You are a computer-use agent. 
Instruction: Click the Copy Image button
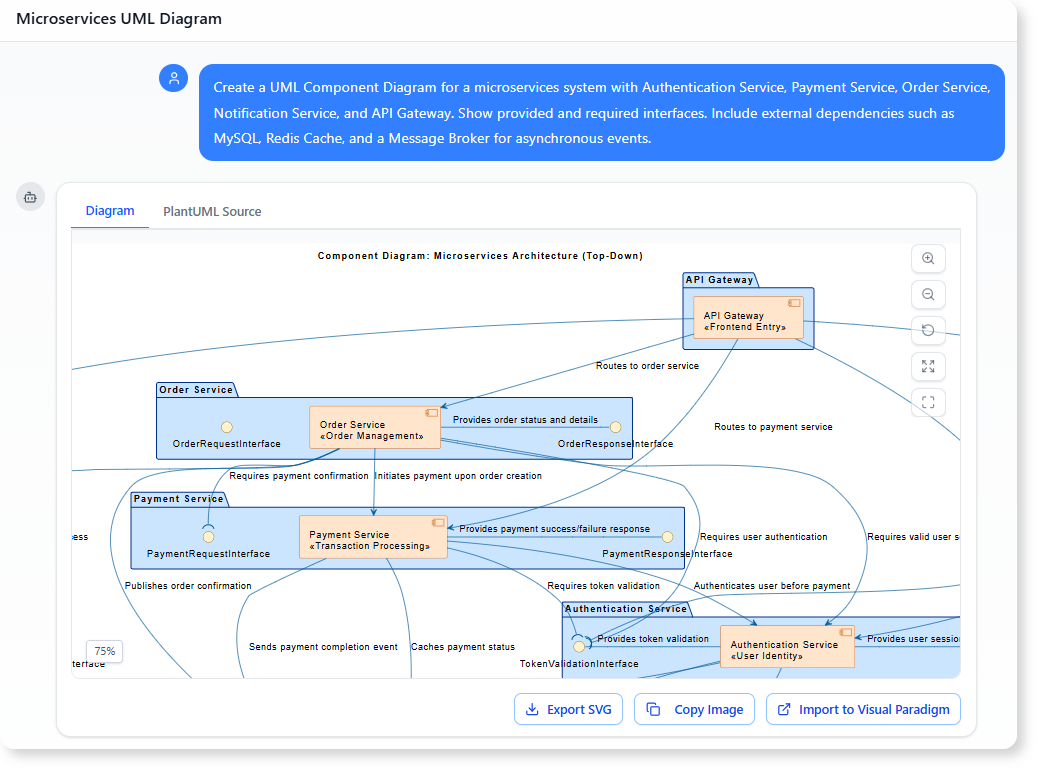pyautogui.click(x=694, y=709)
